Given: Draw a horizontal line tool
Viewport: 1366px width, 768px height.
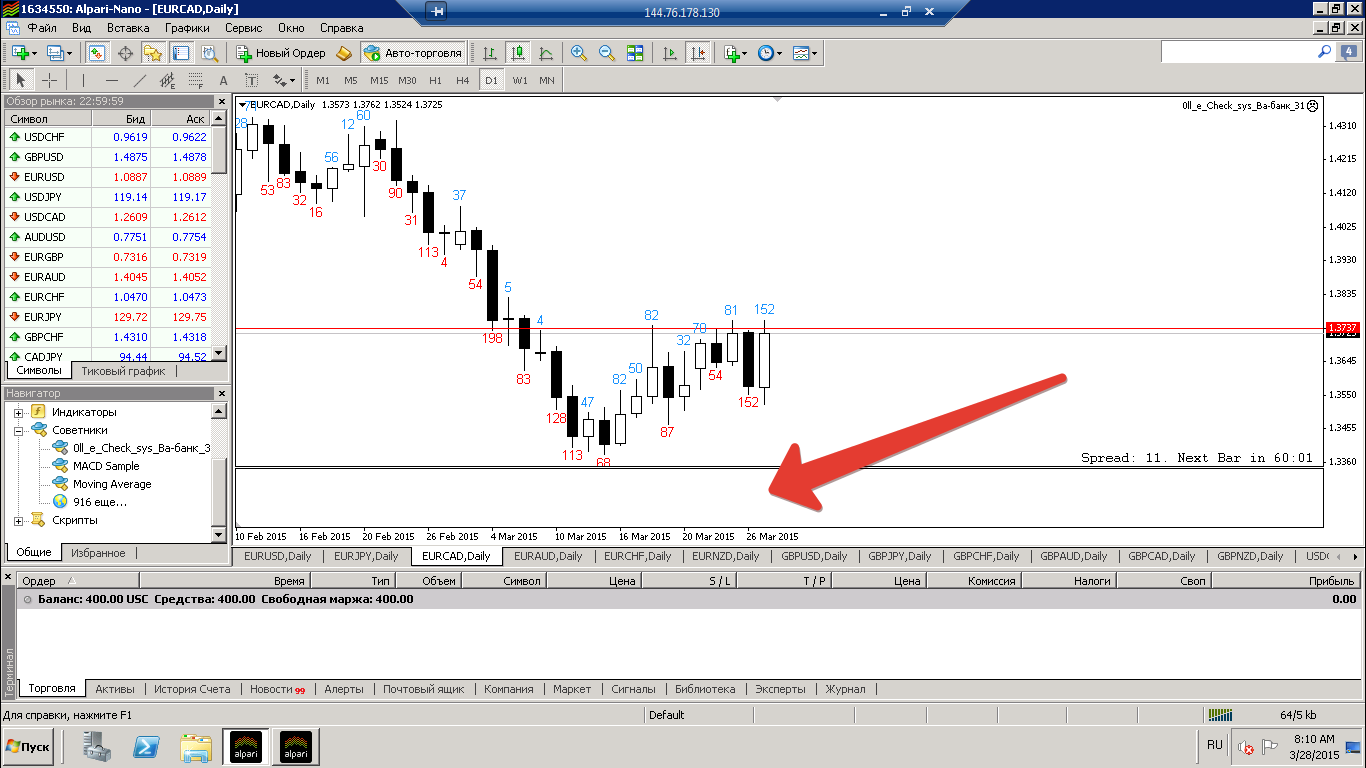Looking at the screenshot, I should click(111, 80).
